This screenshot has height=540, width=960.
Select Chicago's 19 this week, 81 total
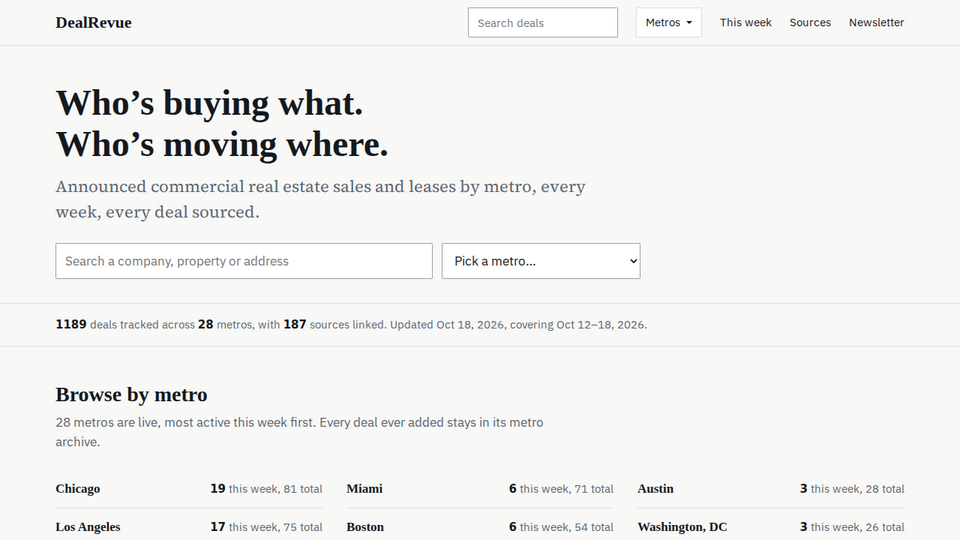(266, 489)
